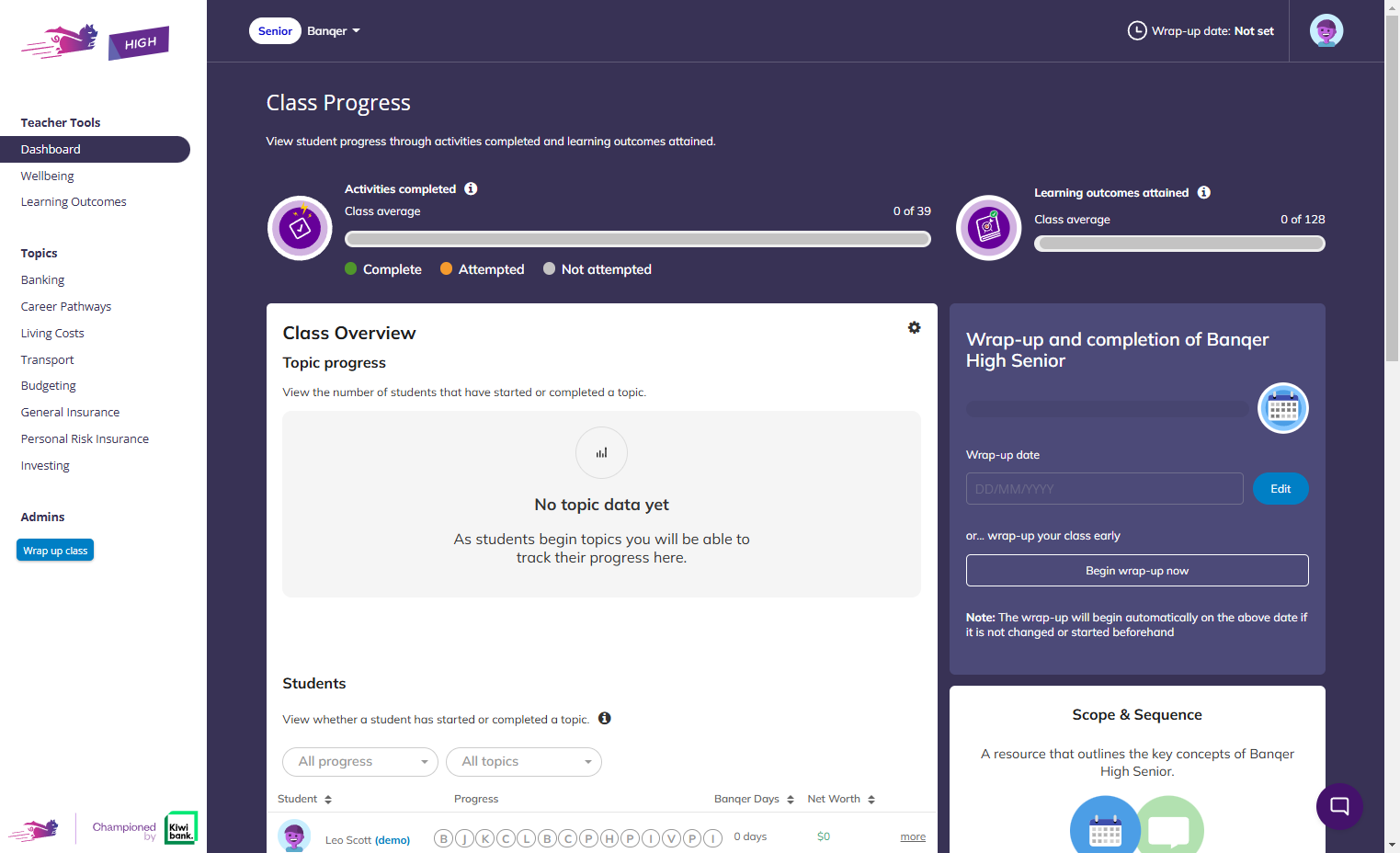Click the Kiwibank logo
Image resolution: width=1400 pixels, height=853 pixels.
[181, 827]
